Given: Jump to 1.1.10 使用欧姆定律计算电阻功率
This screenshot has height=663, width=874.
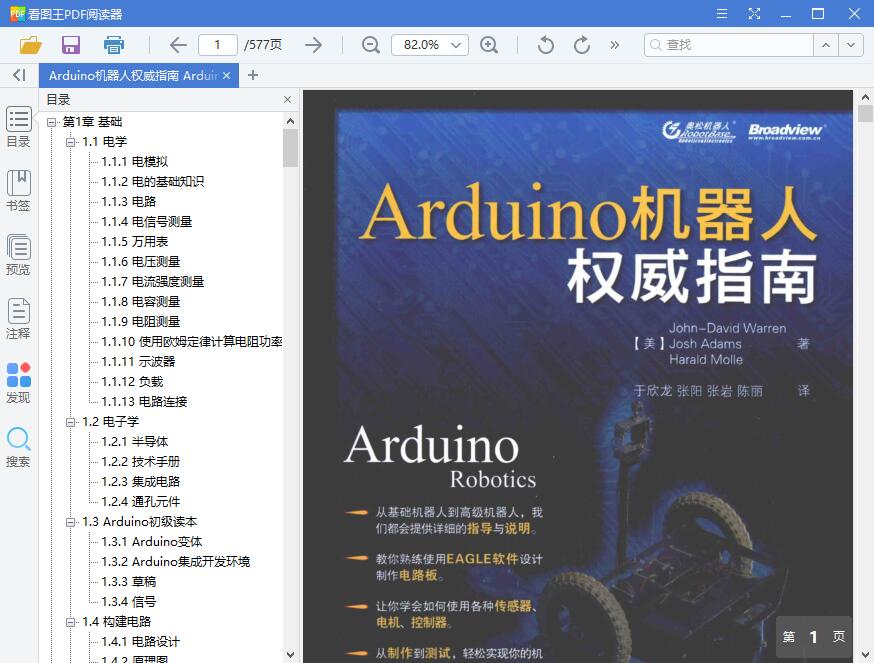Looking at the screenshot, I should pyautogui.click(x=192, y=342).
